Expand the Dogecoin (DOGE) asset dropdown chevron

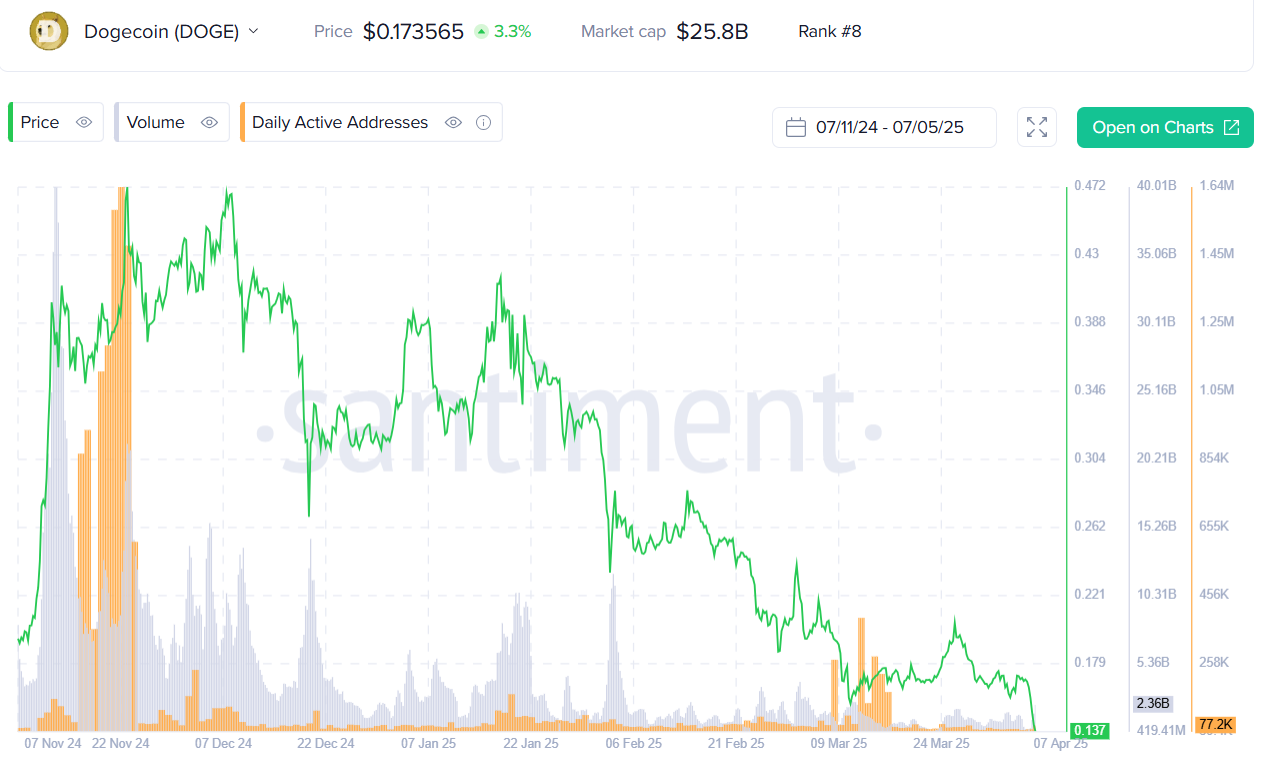(x=253, y=31)
